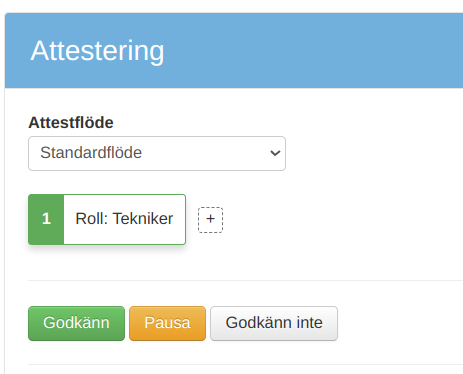Image resolution: width=463 pixels, height=374 pixels.
Task: Click the dashed plus box beside Tekniker step
Action: tap(210, 220)
